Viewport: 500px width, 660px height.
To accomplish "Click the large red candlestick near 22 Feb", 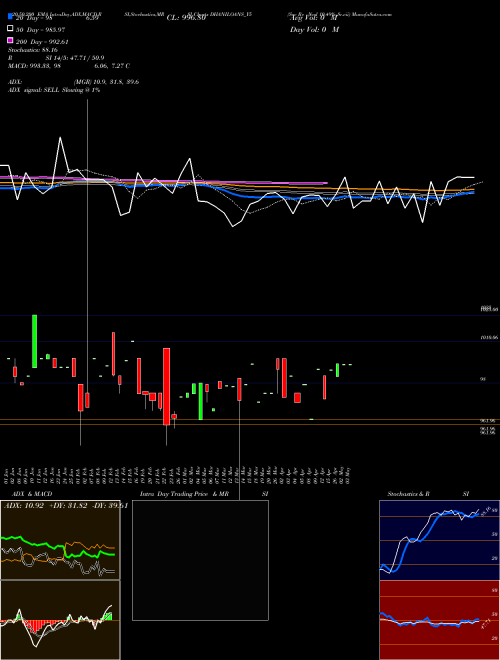I will point(166,386).
